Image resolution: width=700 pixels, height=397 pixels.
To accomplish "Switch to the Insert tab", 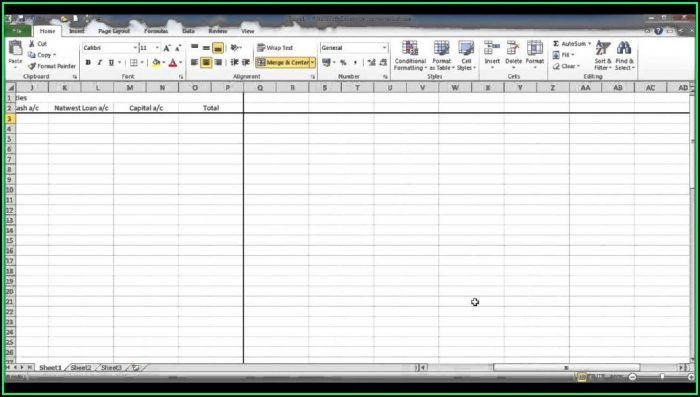I will 76,31.
